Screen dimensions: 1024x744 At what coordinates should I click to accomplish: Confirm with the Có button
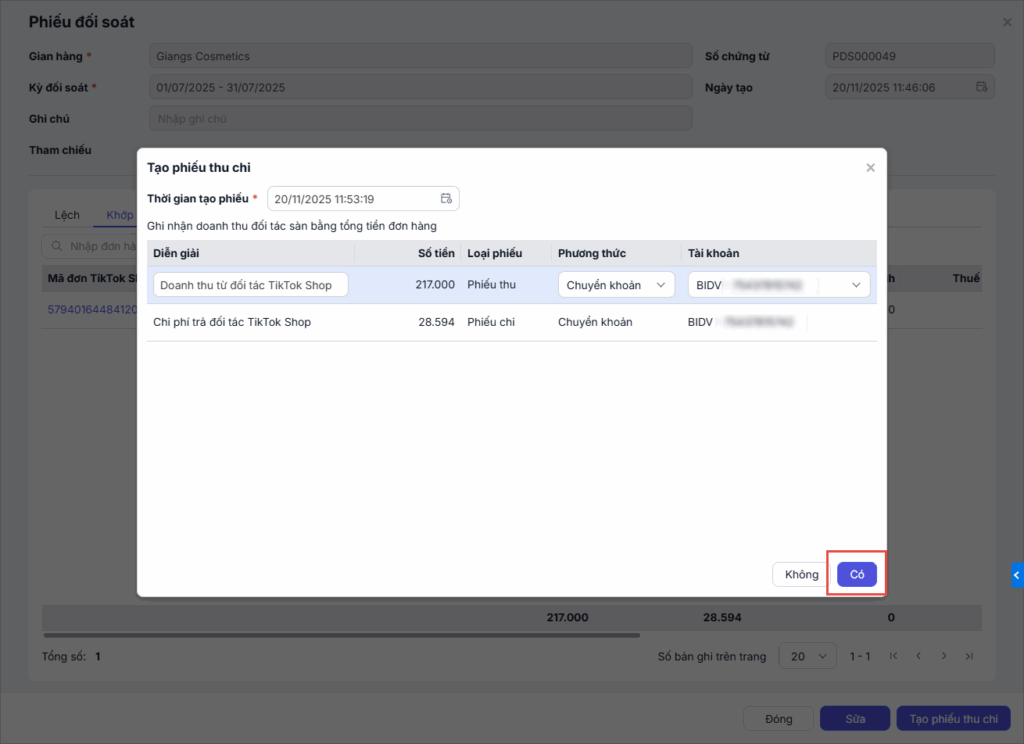857,574
